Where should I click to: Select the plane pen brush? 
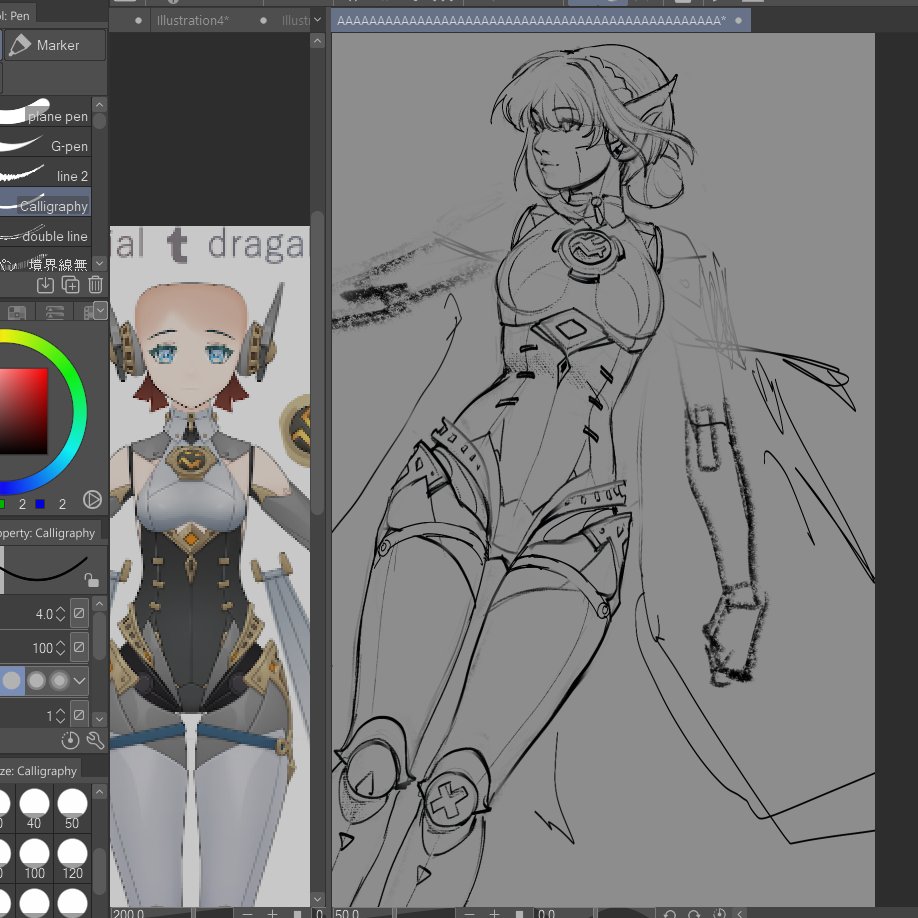click(x=45, y=112)
